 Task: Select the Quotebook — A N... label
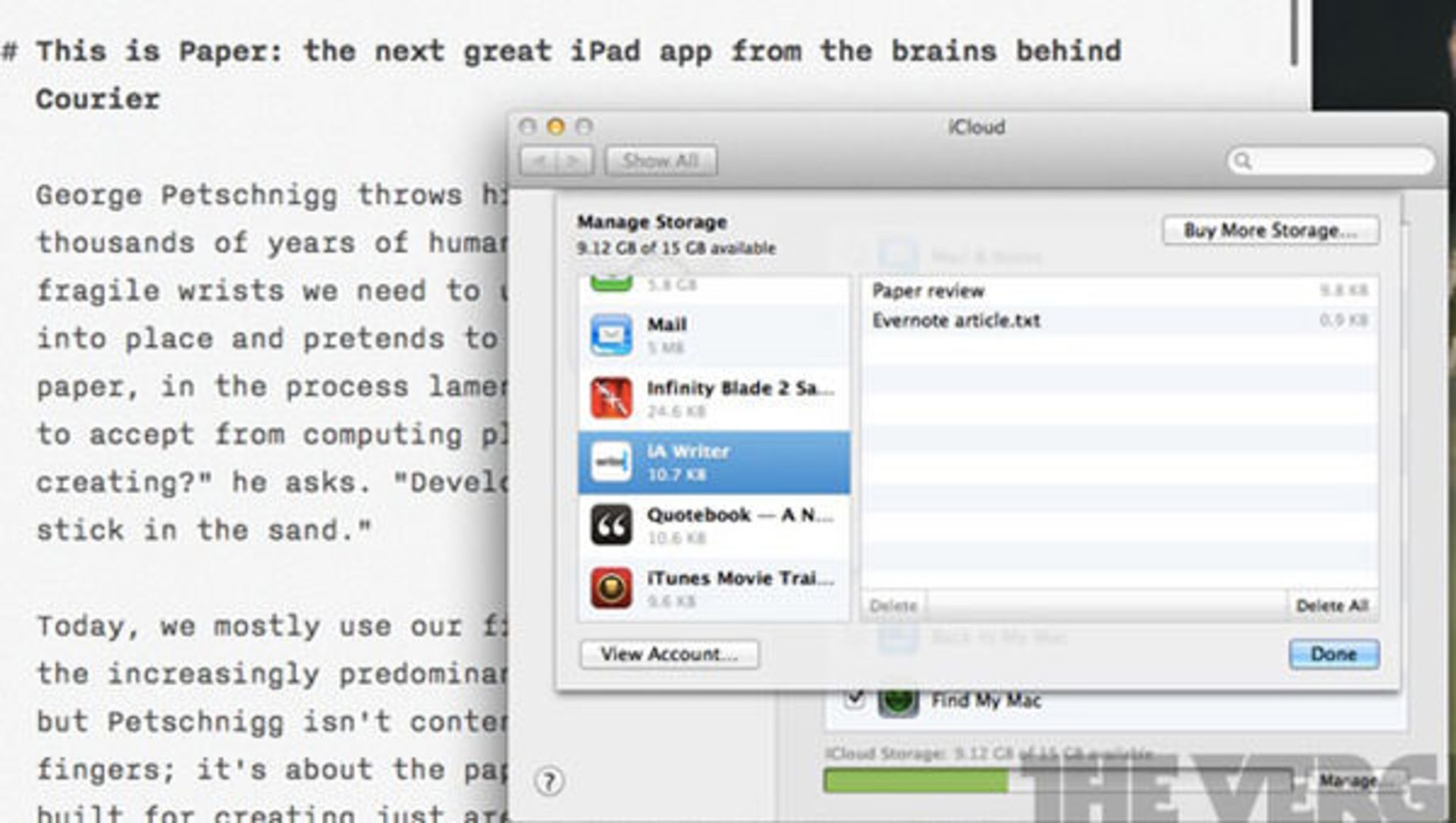click(740, 515)
